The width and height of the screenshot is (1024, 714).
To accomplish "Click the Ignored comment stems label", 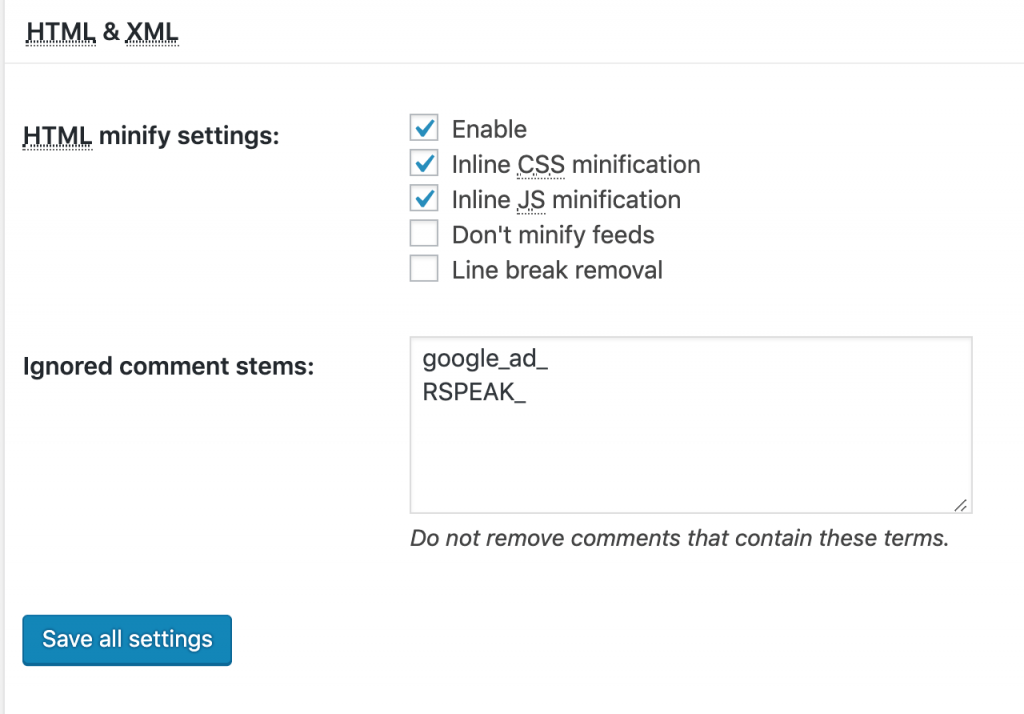I will tap(168, 366).
